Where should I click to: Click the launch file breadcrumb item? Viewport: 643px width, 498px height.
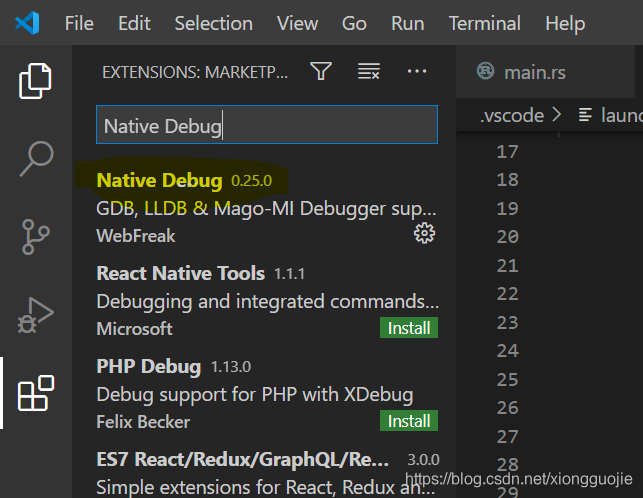pyautogui.click(x=610, y=115)
